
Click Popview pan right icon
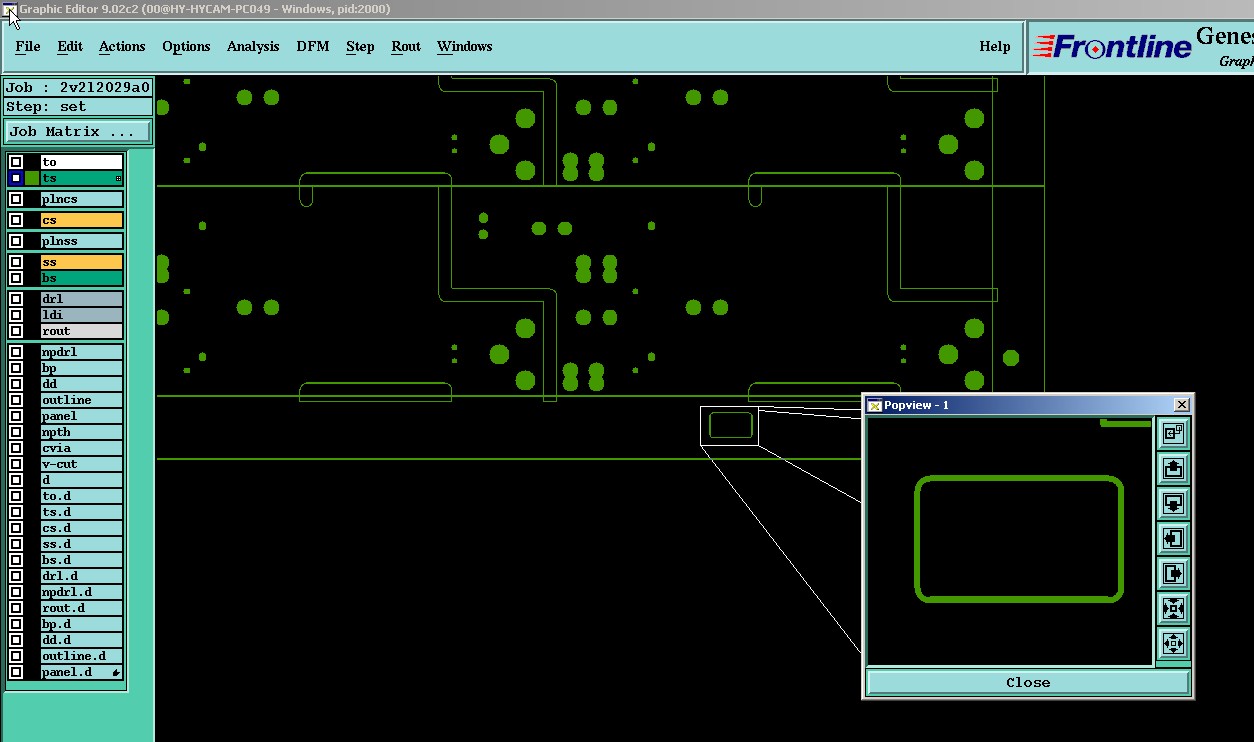pos(1173,573)
